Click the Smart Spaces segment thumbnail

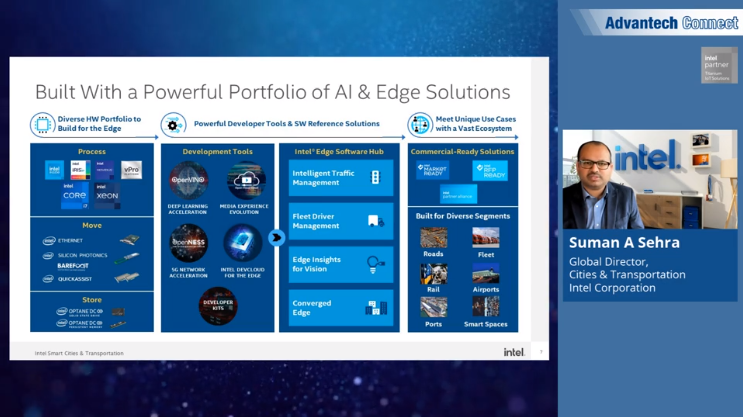tap(486, 307)
